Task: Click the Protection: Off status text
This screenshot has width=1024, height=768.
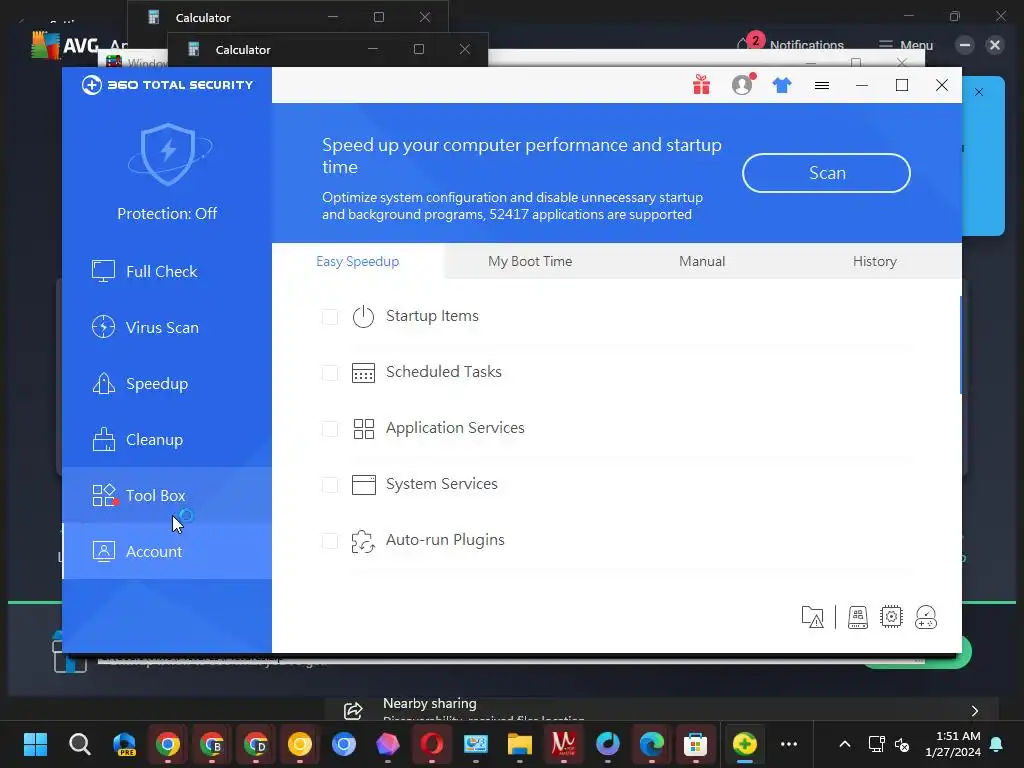Action: 167,214
